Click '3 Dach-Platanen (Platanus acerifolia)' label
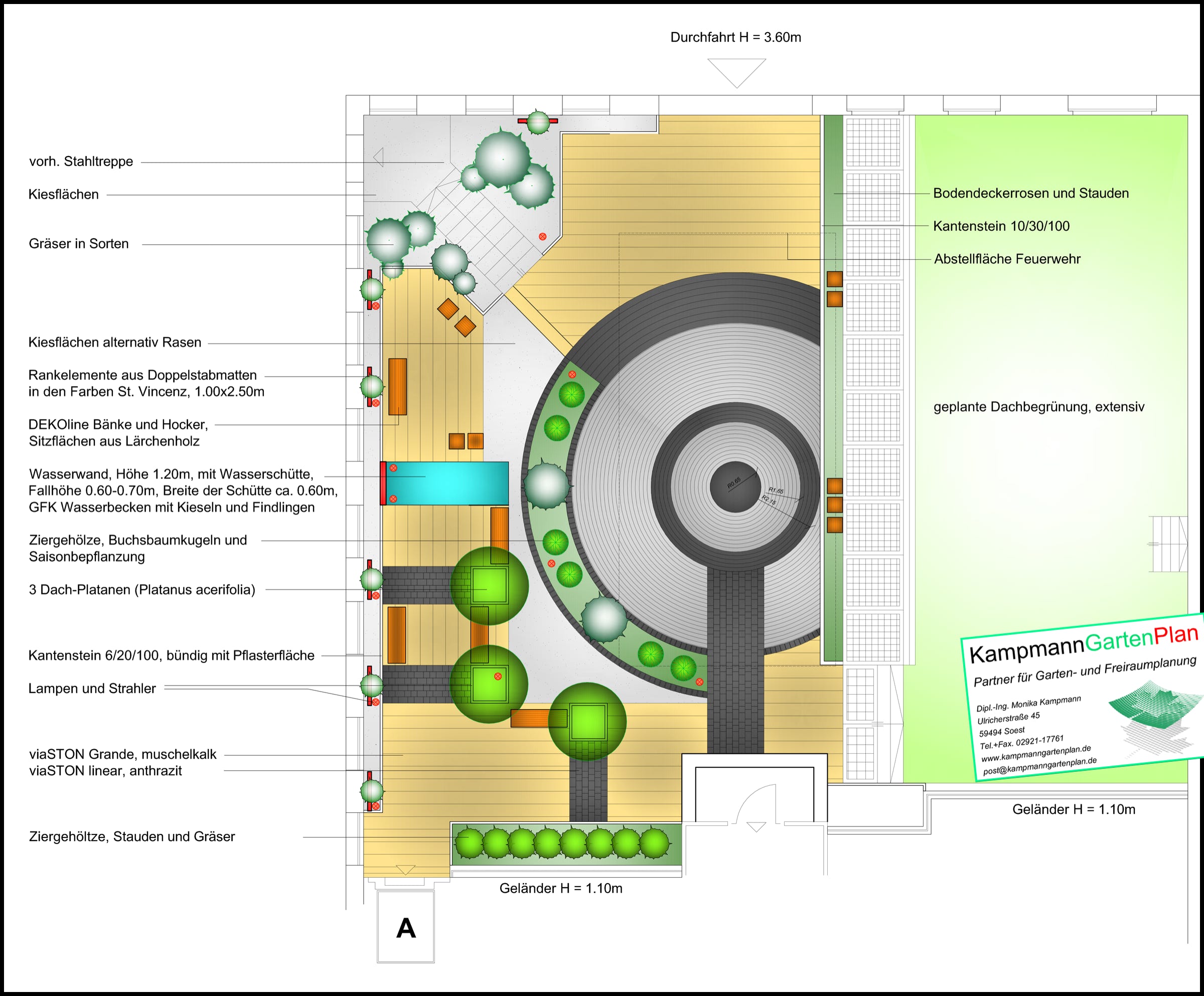 (142, 590)
